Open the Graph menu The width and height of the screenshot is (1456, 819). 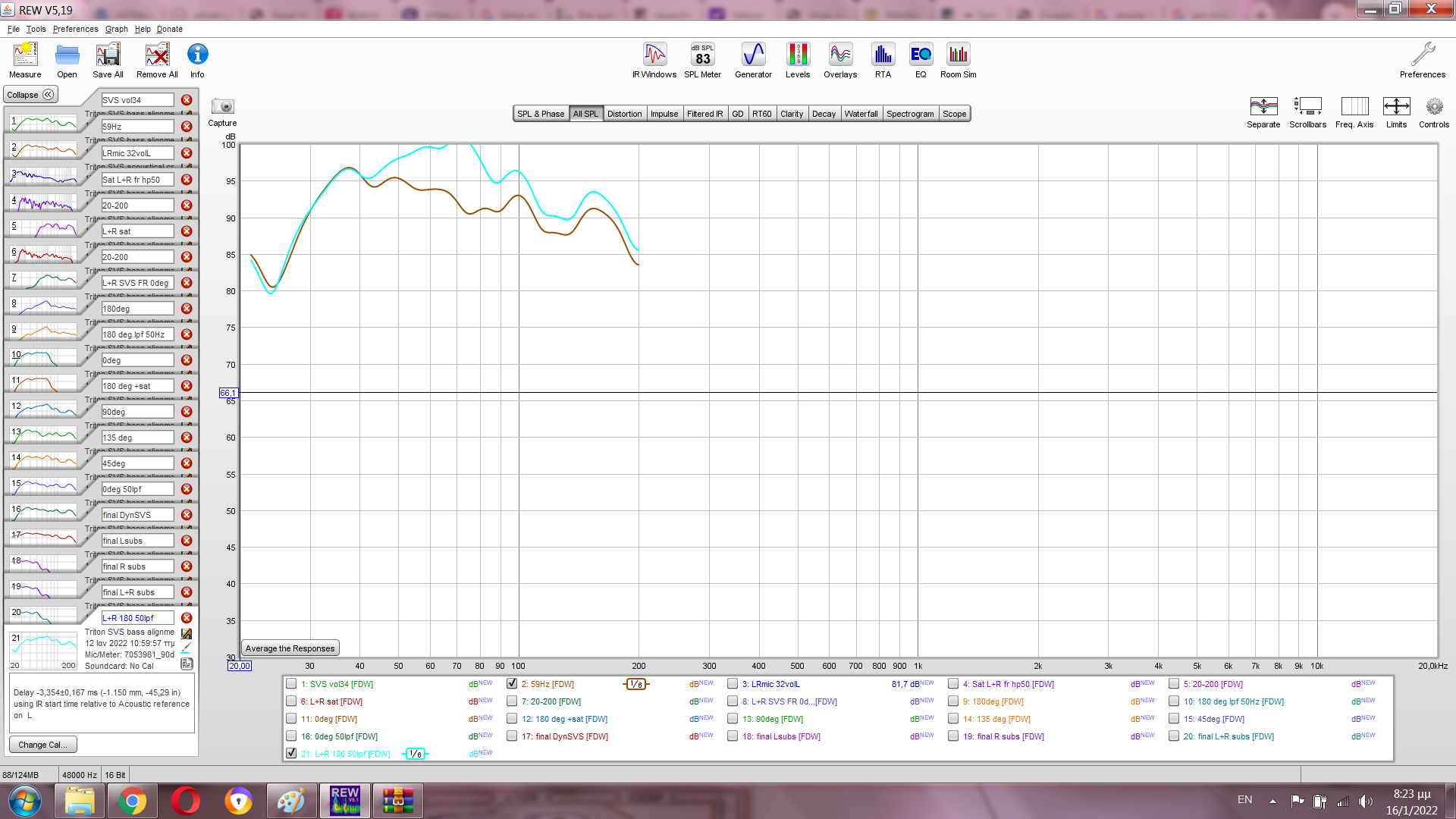(x=116, y=29)
